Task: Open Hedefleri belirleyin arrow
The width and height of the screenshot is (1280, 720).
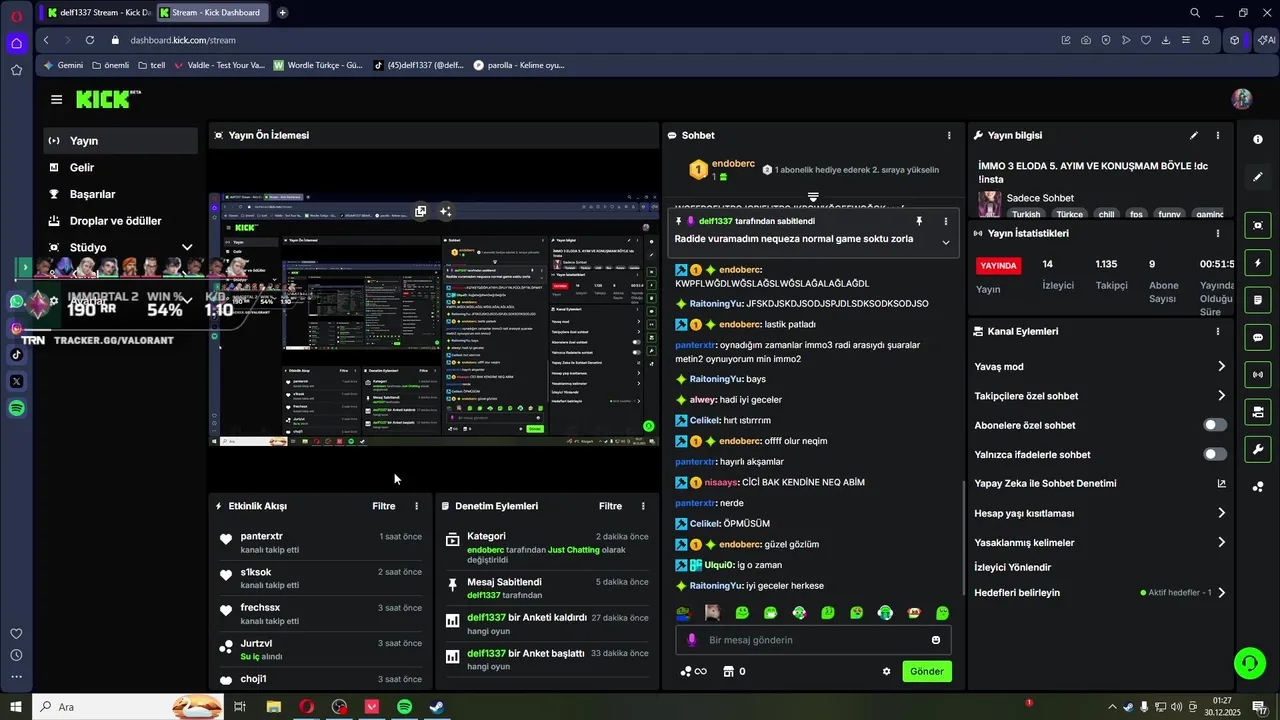Action: coord(1221,592)
